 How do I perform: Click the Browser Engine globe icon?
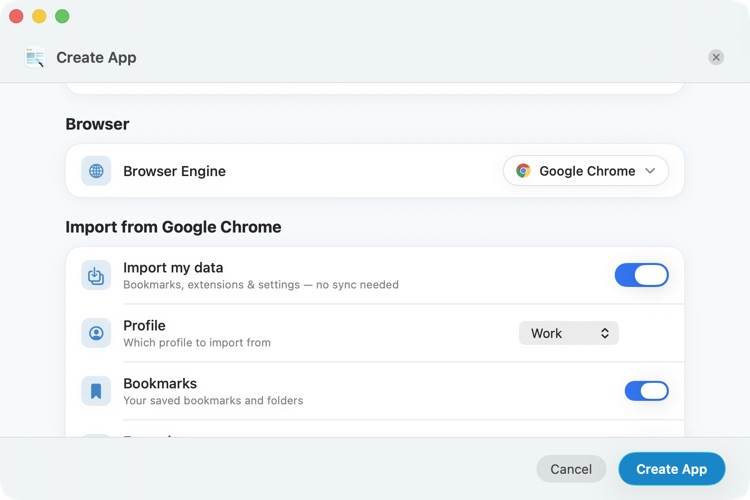click(96, 171)
